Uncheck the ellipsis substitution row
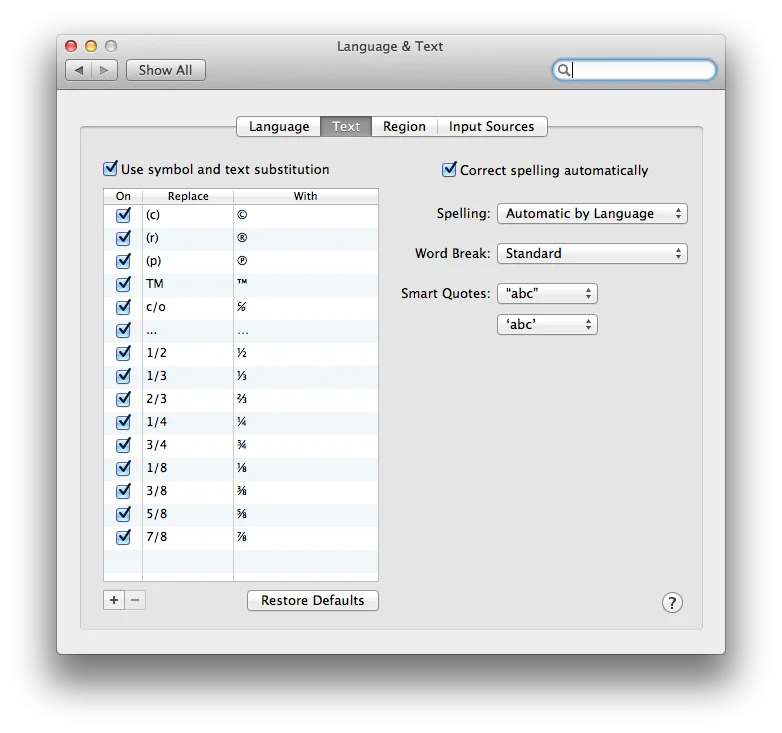Image resolution: width=782 pixels, height=733 pixels. (x=123, y=330)
